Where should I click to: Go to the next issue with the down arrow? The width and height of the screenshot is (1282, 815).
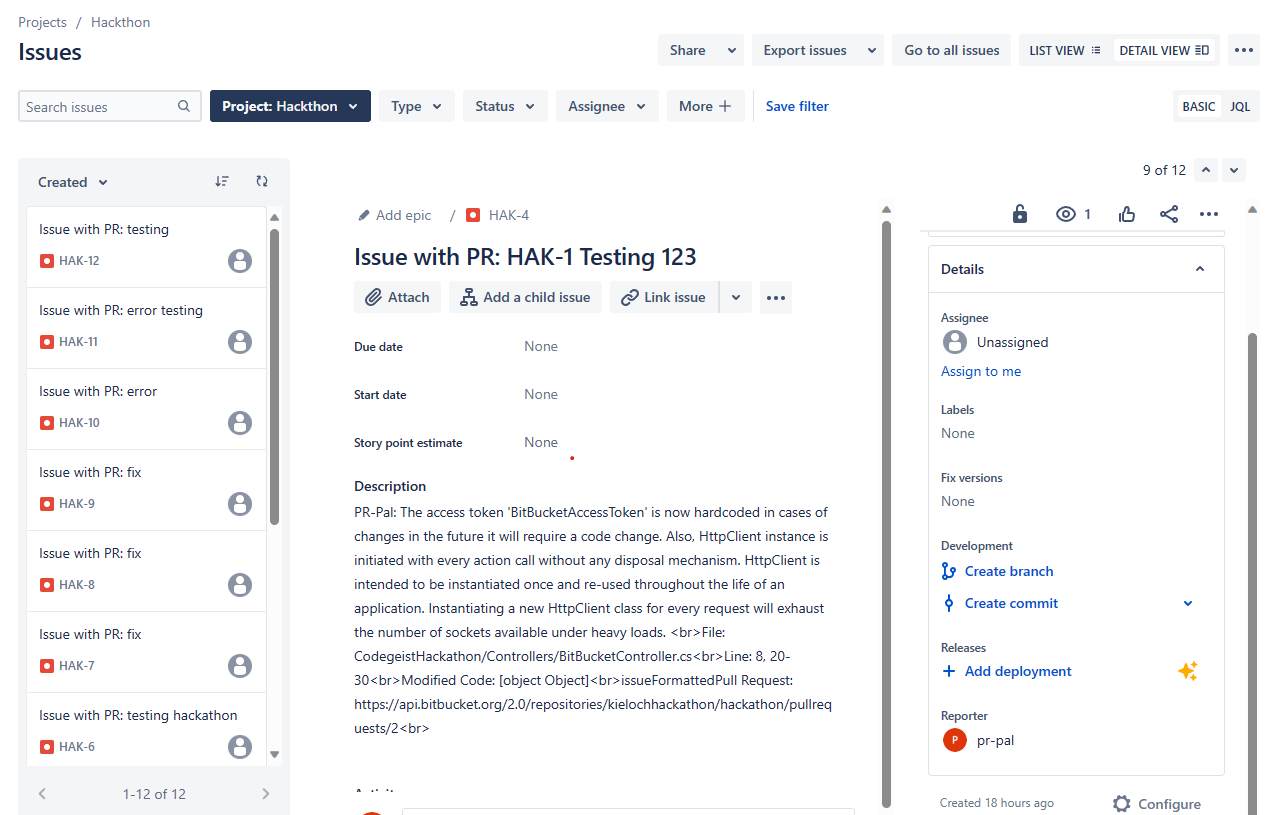click(x=1234, y=170)
